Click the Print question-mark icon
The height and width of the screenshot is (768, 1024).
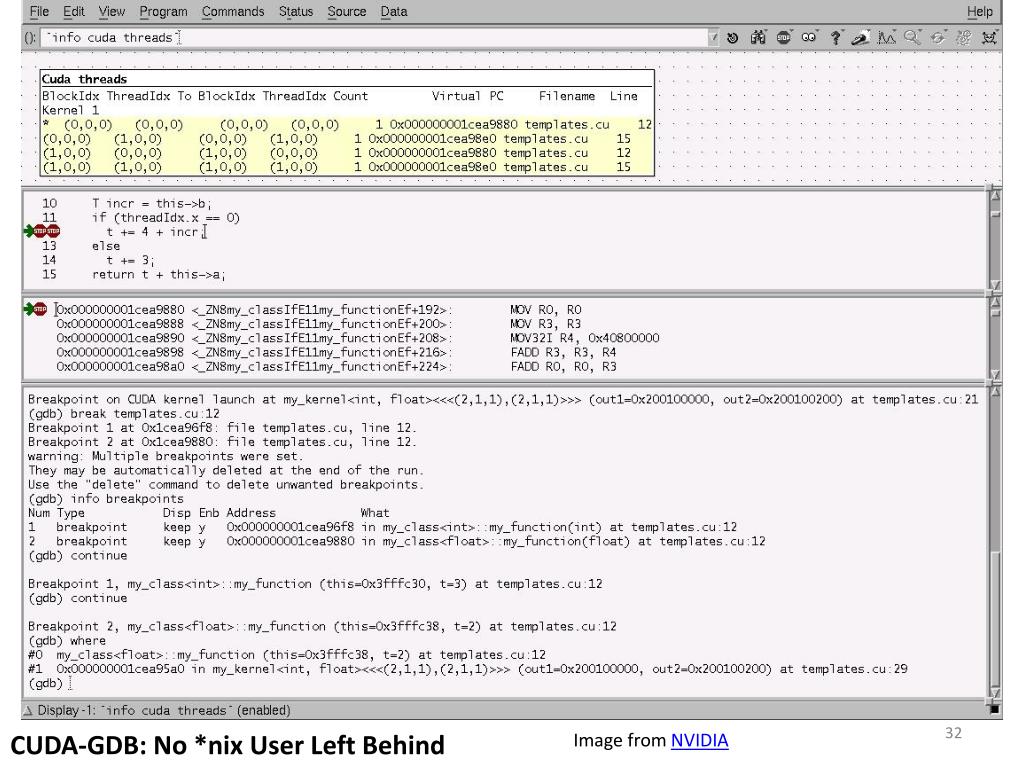[x=835, y=38]
